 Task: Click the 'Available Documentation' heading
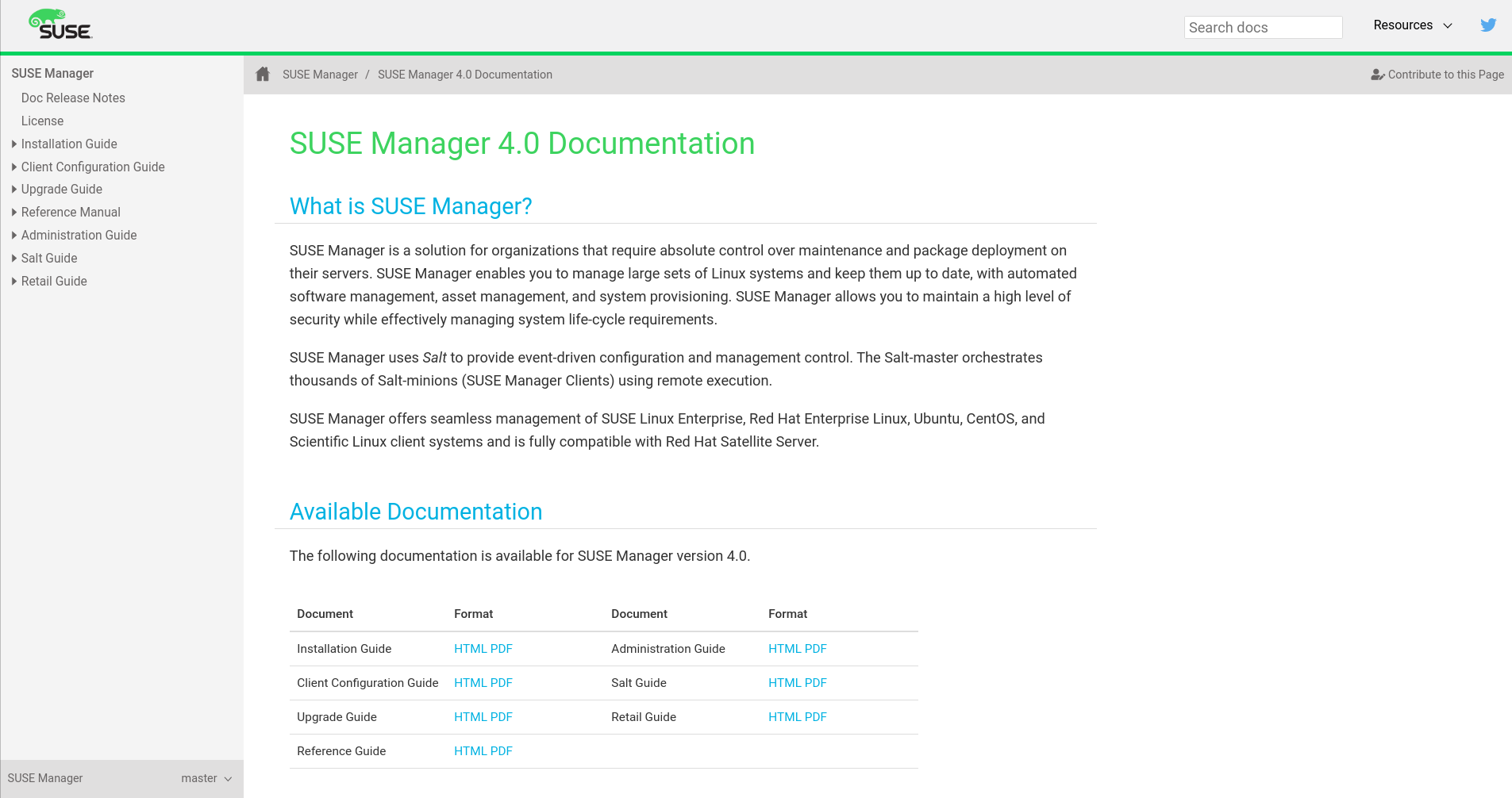coord(416,512)
